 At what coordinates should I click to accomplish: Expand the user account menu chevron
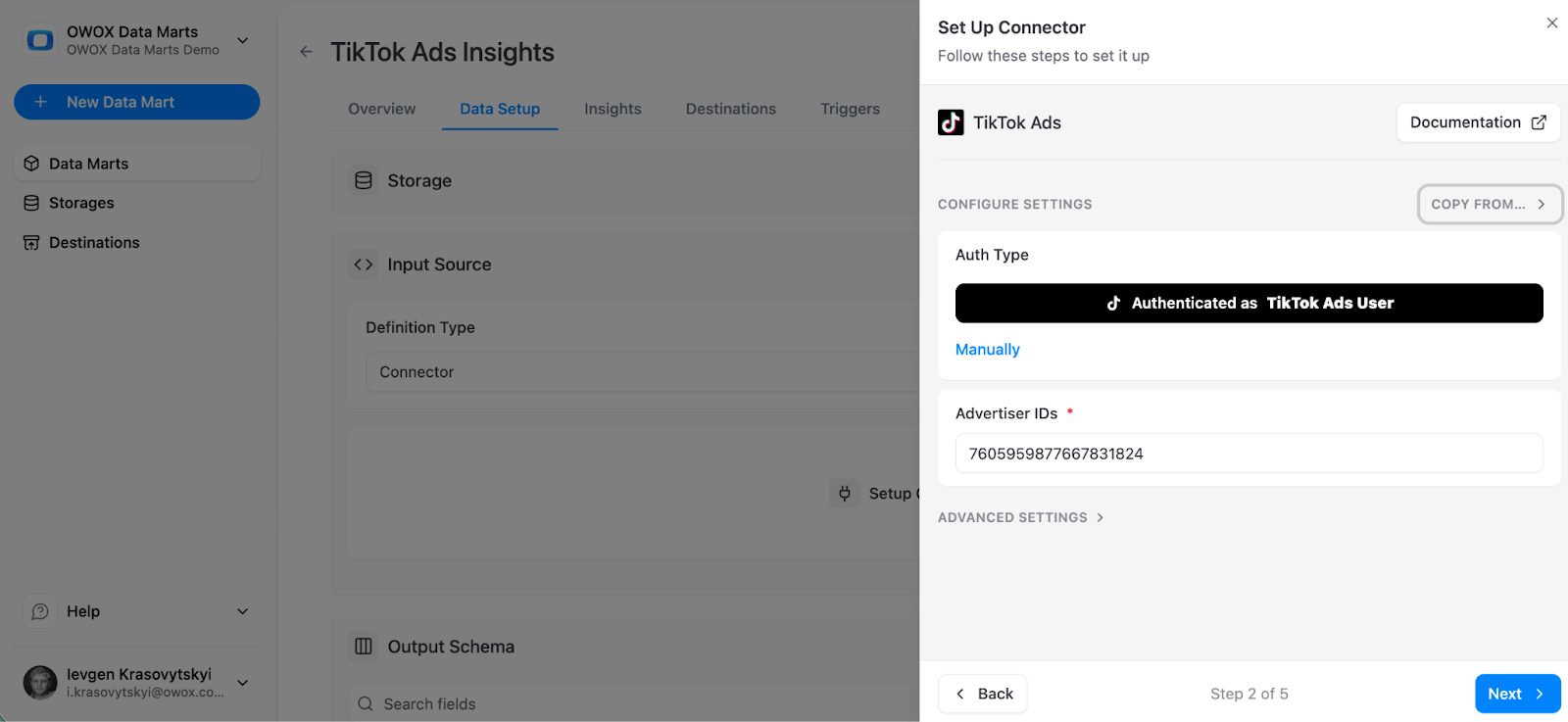click(x=242, y=682)
